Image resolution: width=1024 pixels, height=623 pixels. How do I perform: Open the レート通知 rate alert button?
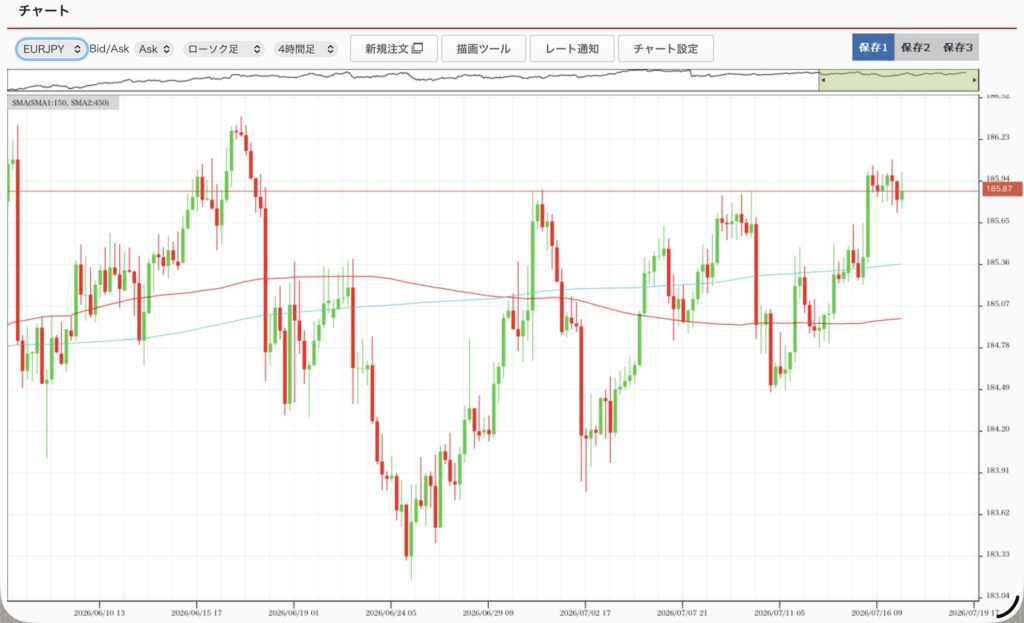tap(572, 48)
